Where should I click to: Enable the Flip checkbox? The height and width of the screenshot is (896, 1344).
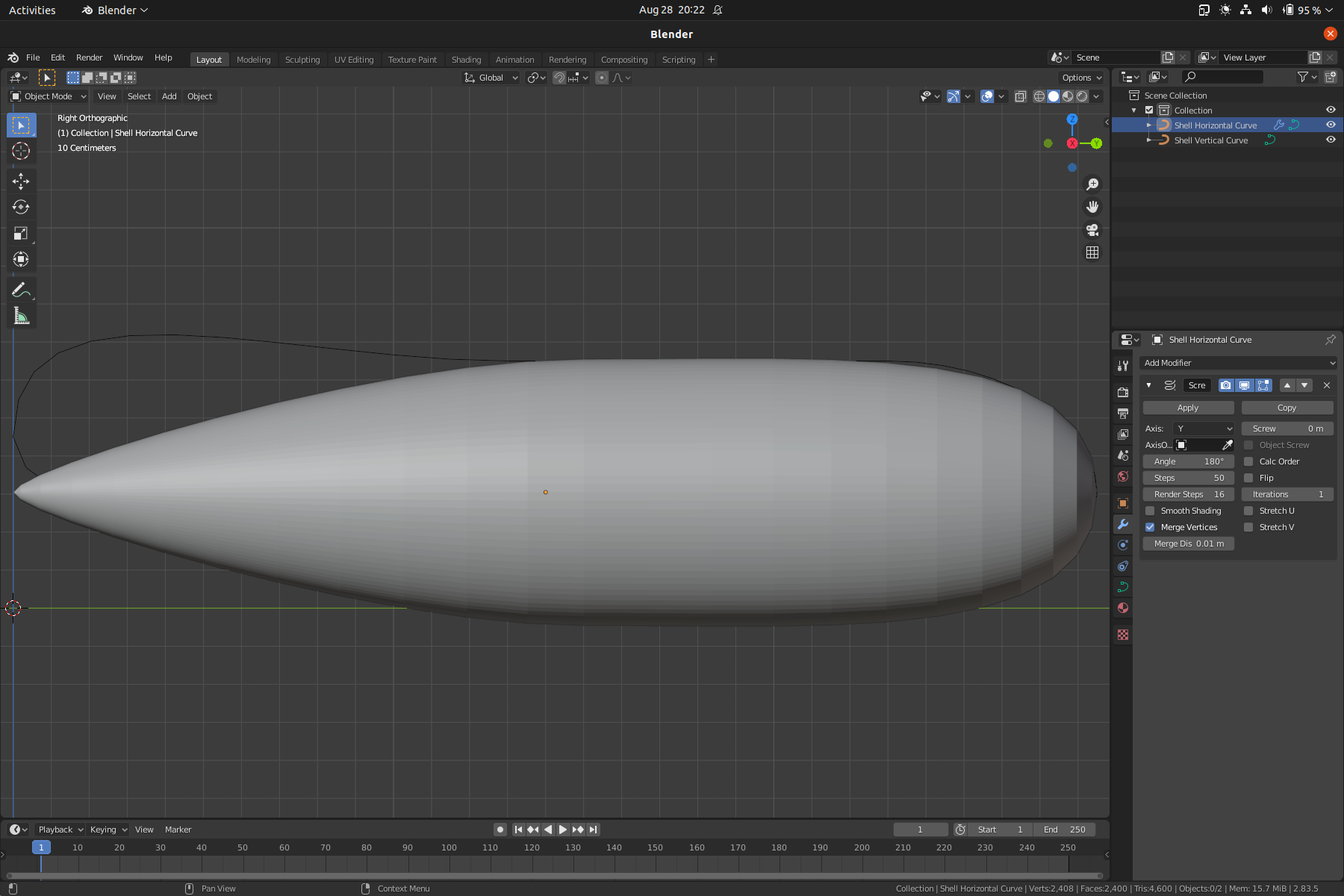[1248, 478]
